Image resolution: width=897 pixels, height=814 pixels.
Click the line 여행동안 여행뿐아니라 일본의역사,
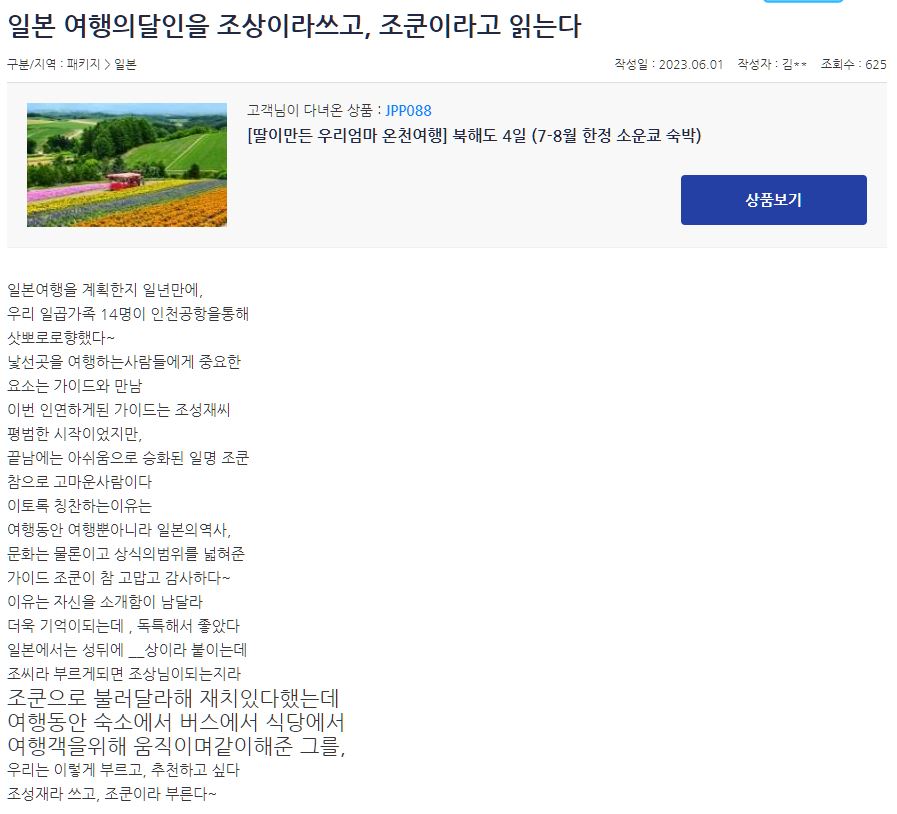click(x=118, y=530)
